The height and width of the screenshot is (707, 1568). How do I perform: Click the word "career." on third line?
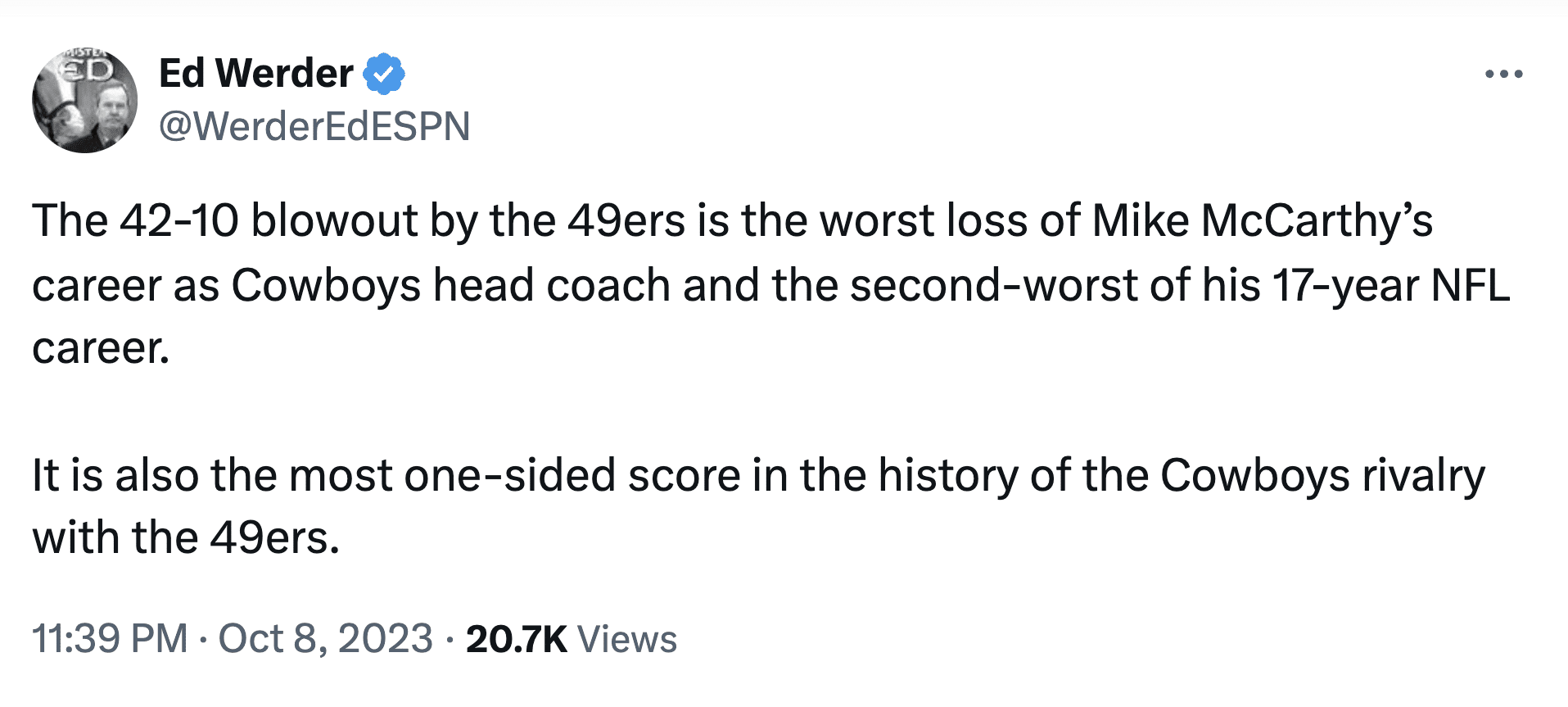point(101,348)
